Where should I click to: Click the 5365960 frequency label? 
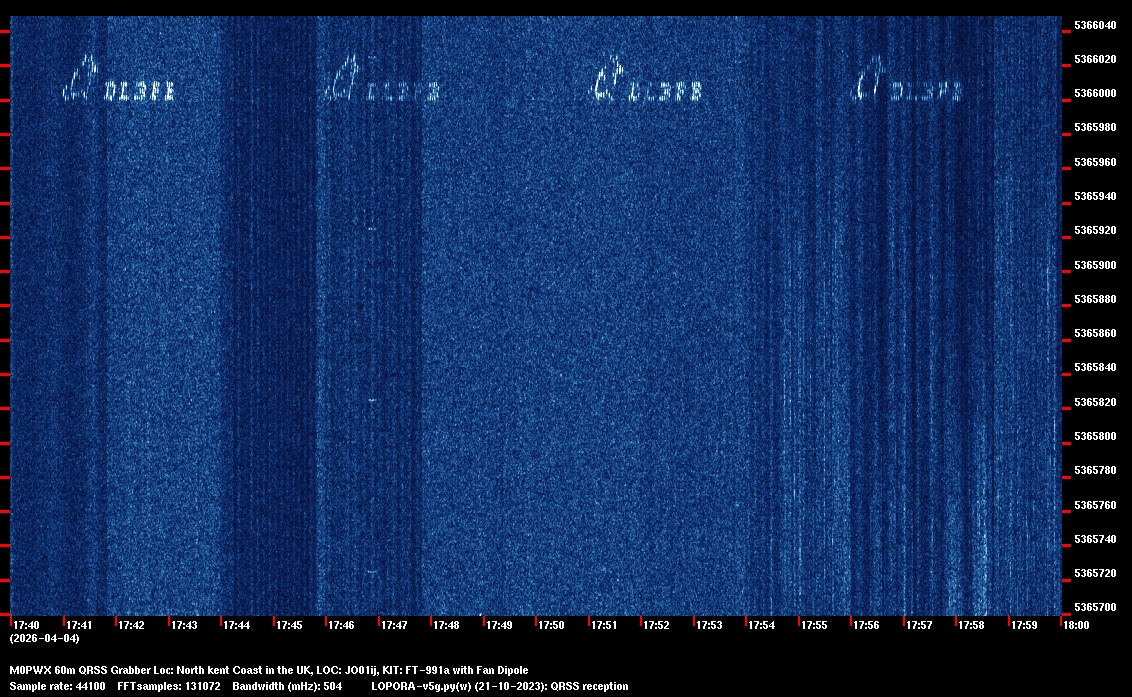pos(1095,163)
